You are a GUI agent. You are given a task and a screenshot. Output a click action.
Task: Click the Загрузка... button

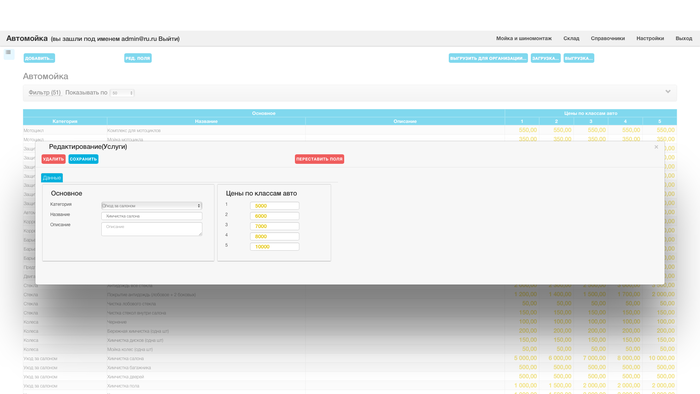[x=546, y=58]
